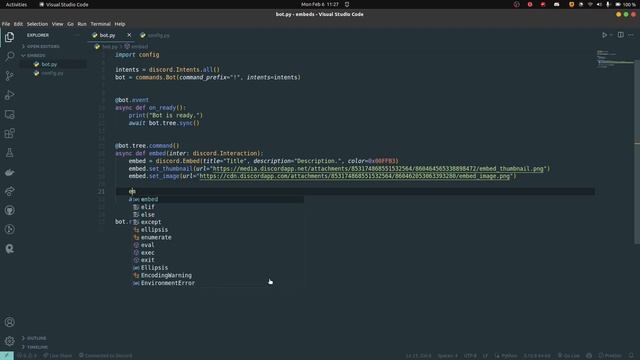Screen dimensions: 640x360
Task: Click the Spaces: 4 indentation status entry
Action: 448,356
